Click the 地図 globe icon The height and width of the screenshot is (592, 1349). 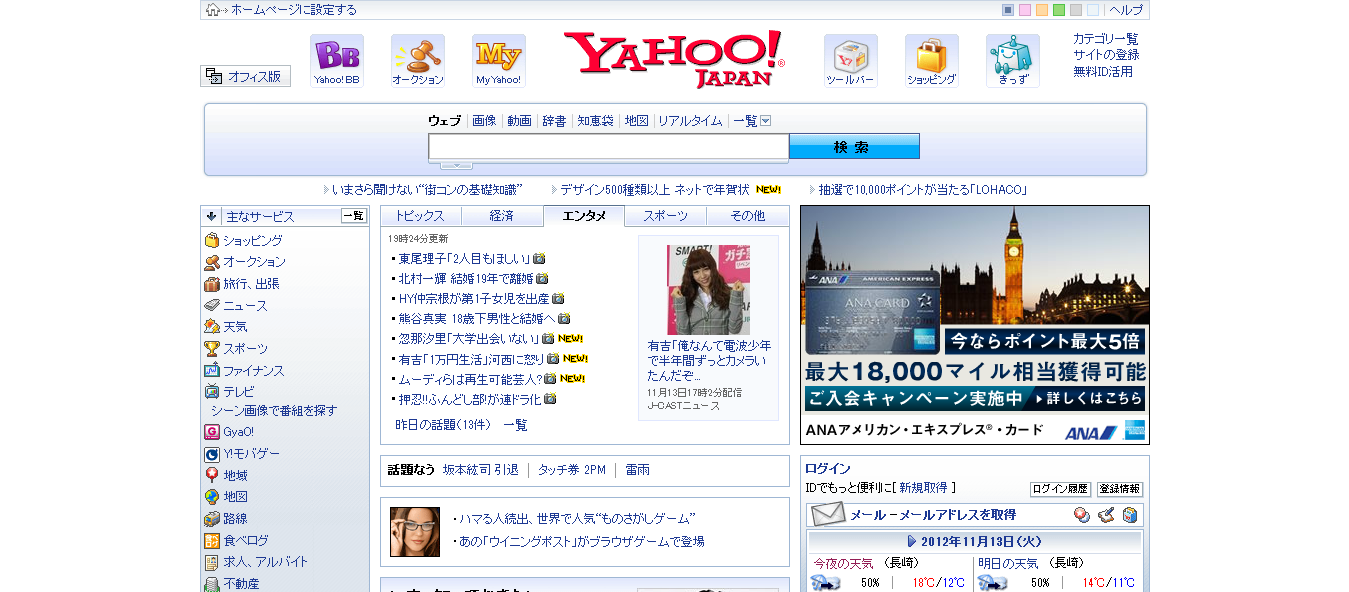click(212, 497)
